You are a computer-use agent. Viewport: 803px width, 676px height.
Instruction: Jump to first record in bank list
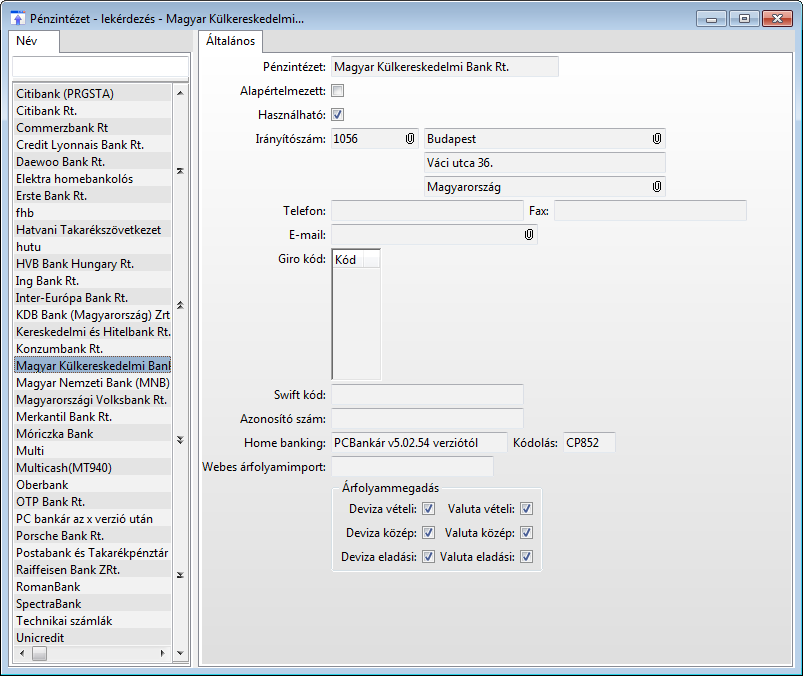tap(180, 171)
